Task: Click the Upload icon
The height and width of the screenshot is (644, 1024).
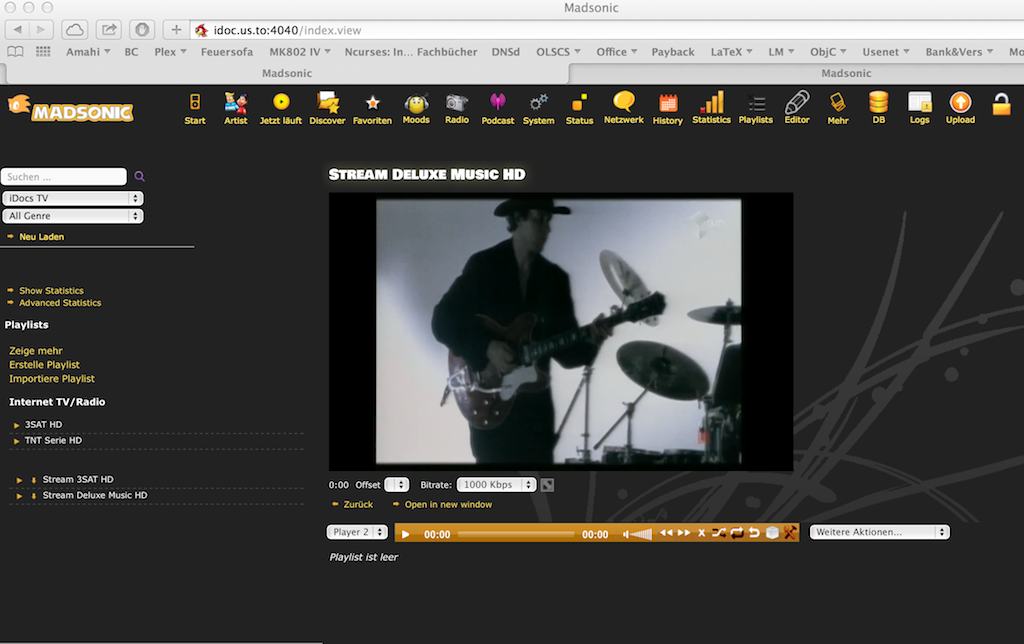Action: point(960,108)
